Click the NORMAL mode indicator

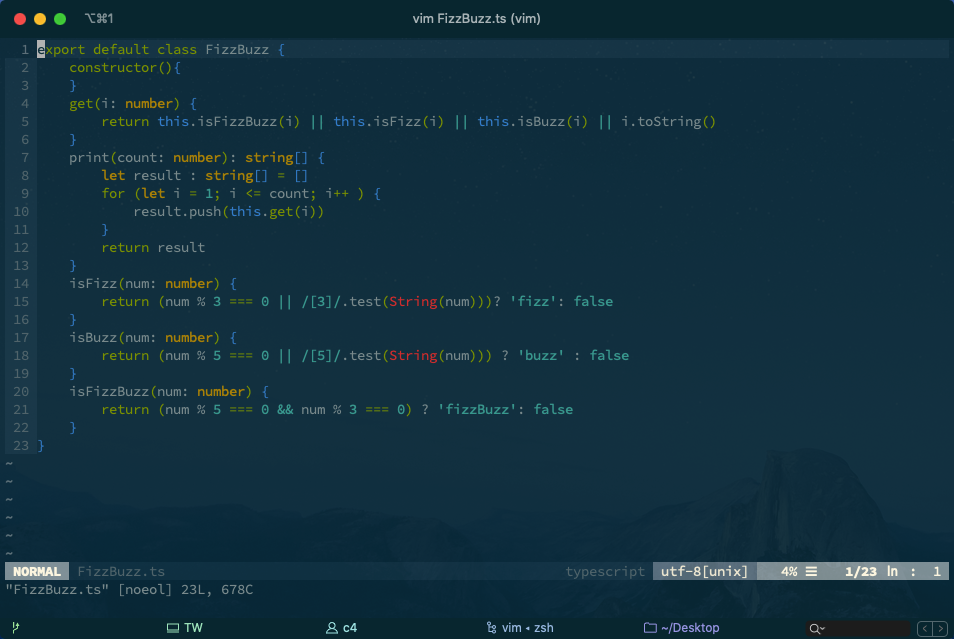pos(36,571)
